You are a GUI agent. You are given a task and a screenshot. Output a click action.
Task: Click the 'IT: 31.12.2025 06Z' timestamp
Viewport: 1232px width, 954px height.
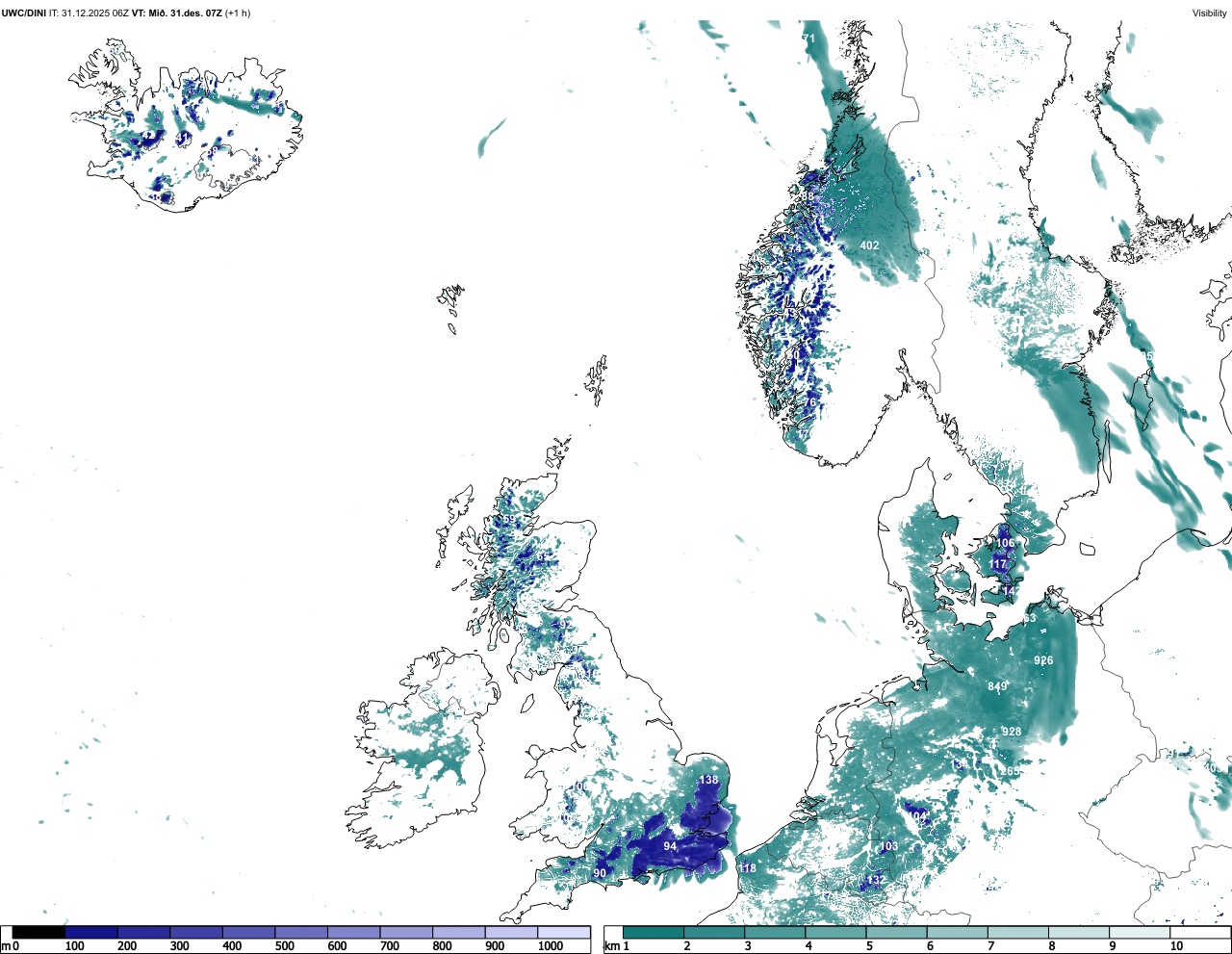(x=89, y=13)
